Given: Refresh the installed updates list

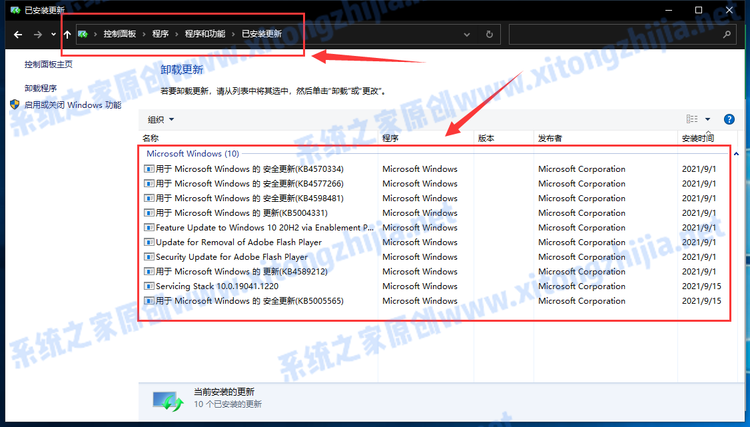Looking at the screenshot, I should click(x=489, y=34).
